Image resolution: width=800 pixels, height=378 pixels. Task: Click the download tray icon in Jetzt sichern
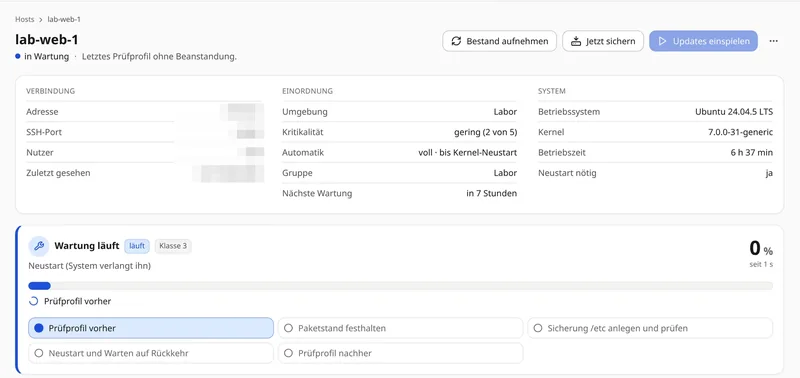[576, 41]
